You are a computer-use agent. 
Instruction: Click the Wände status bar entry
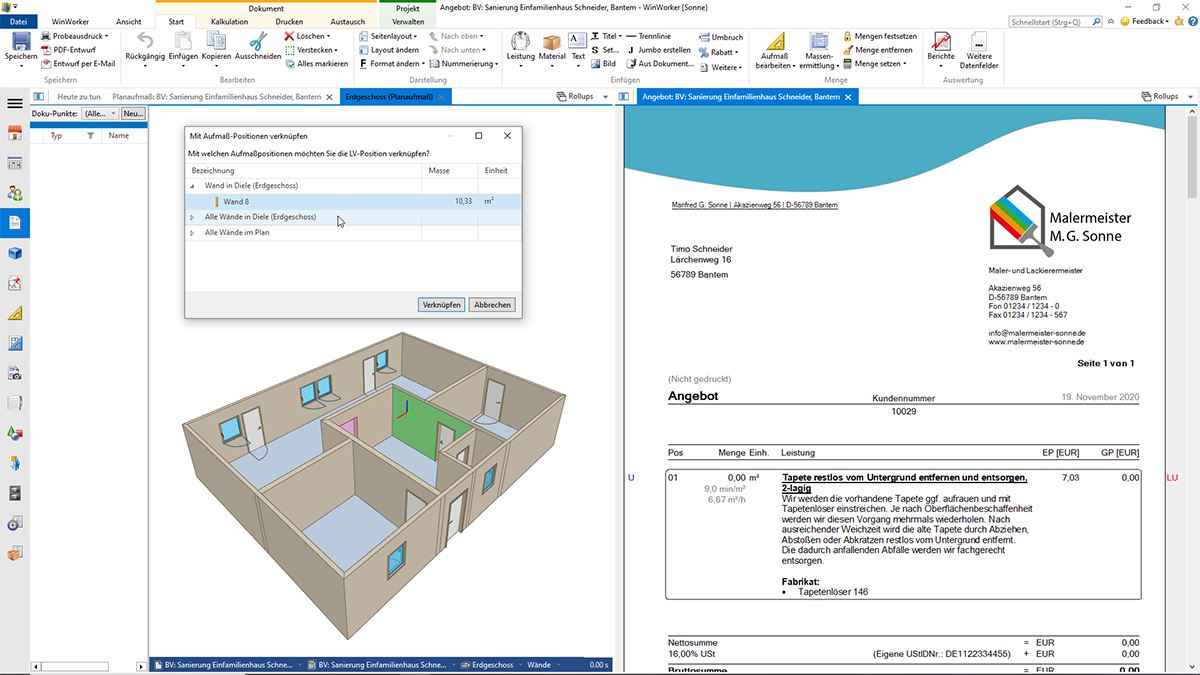coord(538,665)
